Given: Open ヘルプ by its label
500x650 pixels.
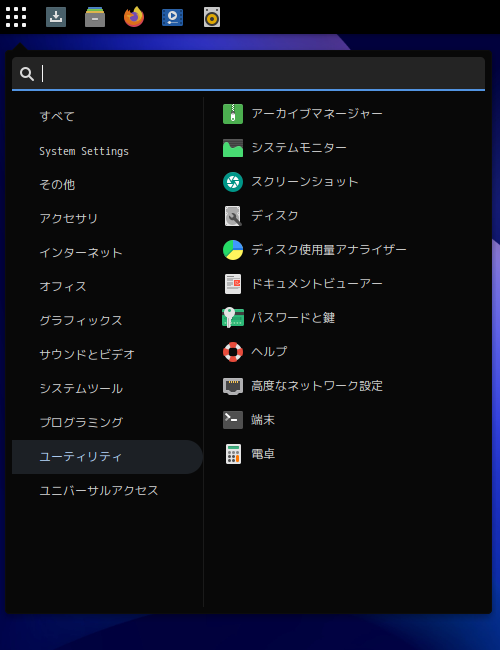Looking at the screenshot, I should (269, 352).
